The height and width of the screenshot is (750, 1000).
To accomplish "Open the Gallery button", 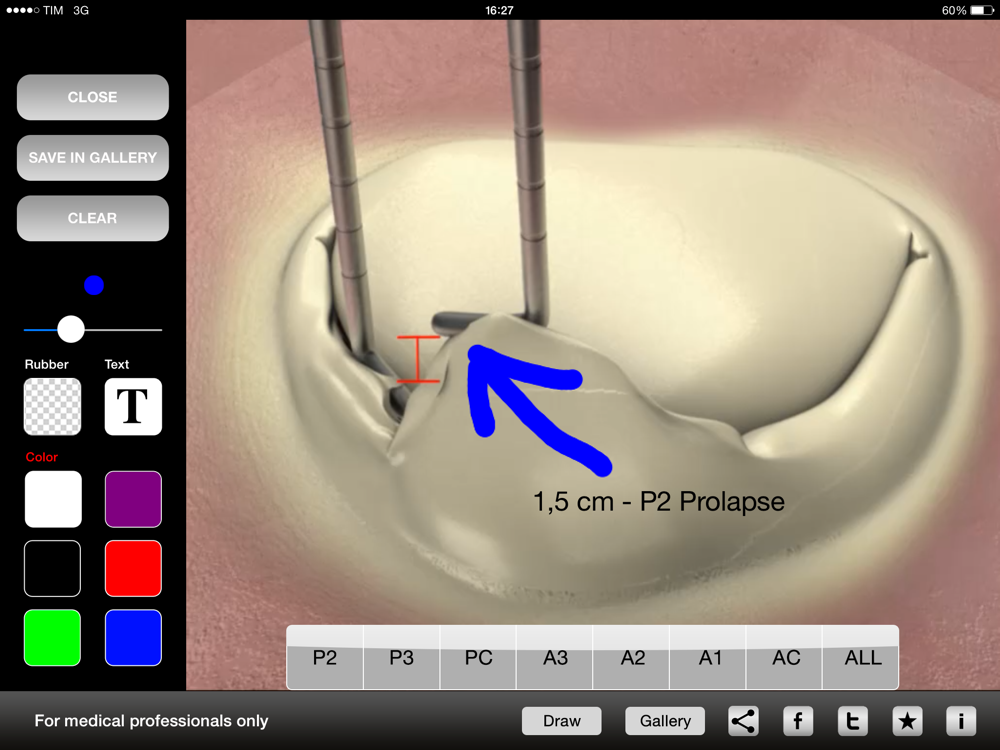I will click(665, 721).
